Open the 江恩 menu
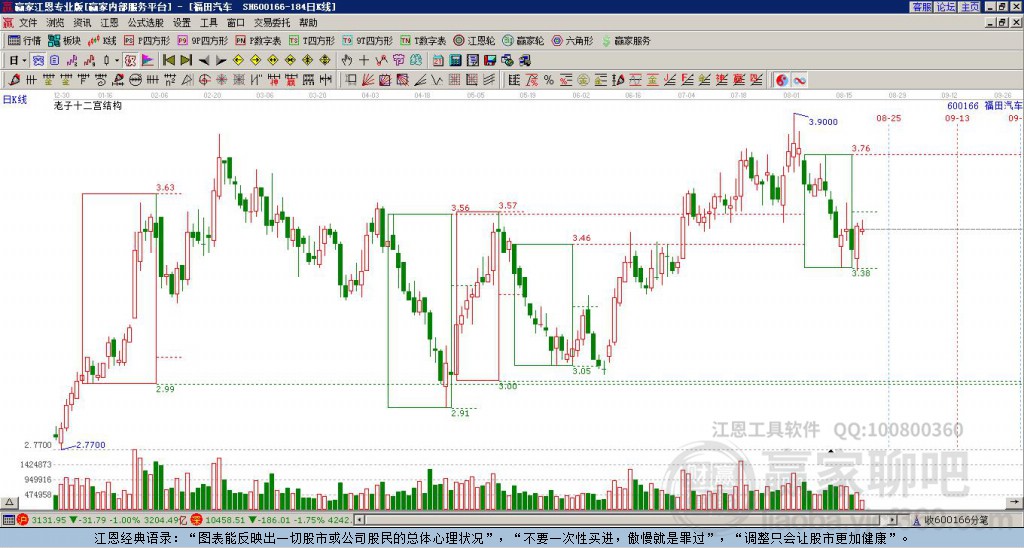This screenshot has width=1024, height=548. coord(109,23)
